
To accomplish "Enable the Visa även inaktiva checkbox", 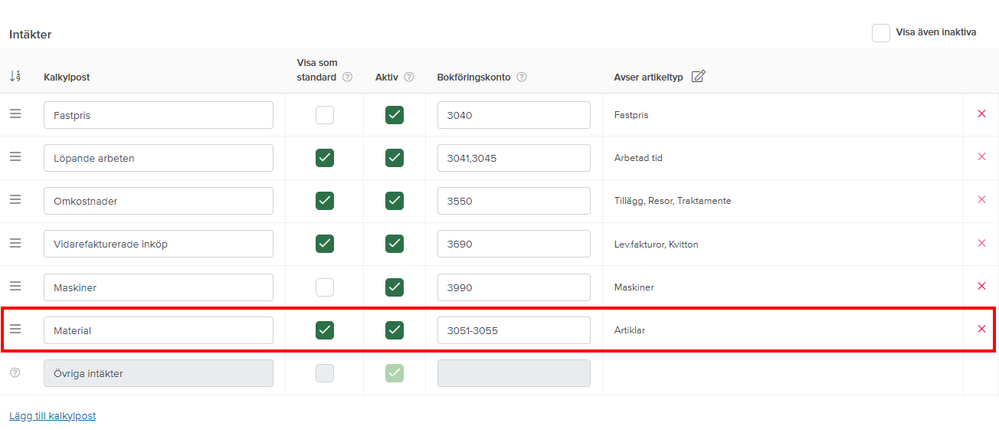I will [x=881, y=32].
